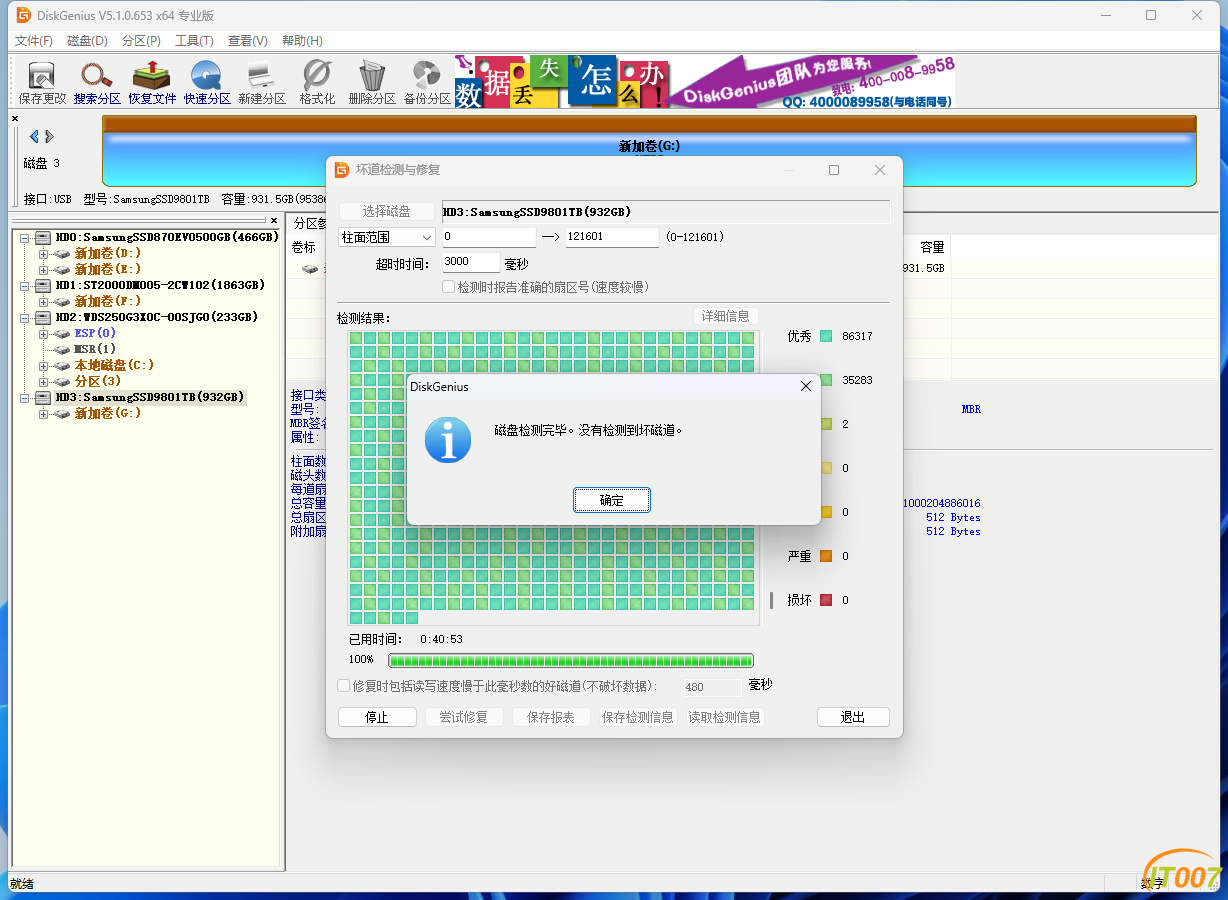The width and height of the screenshot is (1228, 900).
Task: Expand the 本地磁盘(C:) partition node
Action: [43, 365]
